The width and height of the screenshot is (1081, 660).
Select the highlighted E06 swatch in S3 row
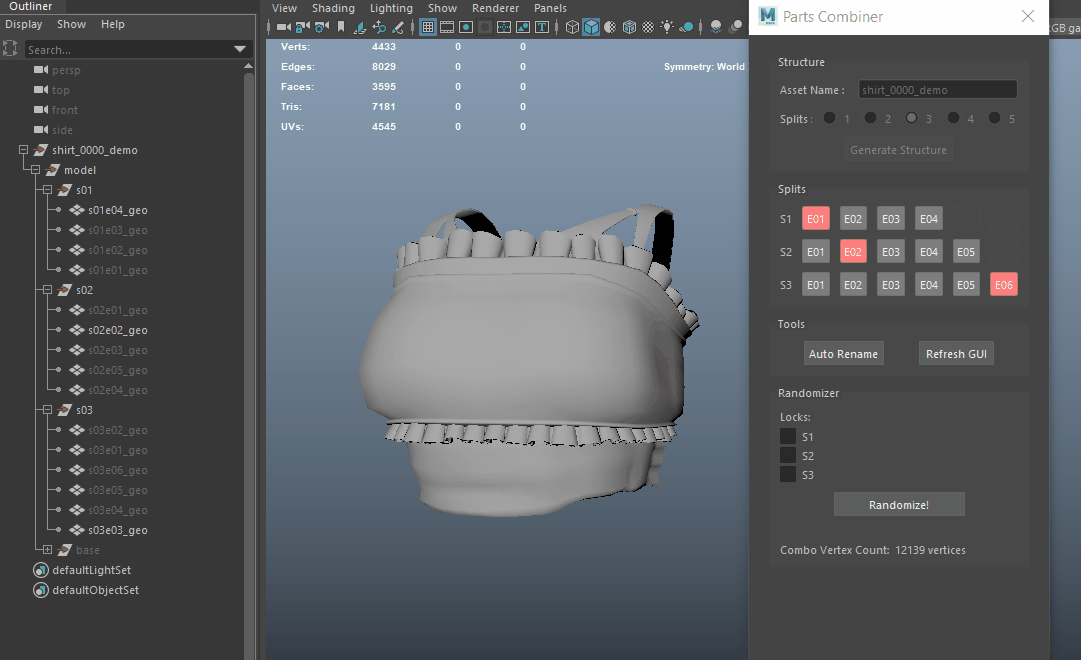click(1003, 285)
